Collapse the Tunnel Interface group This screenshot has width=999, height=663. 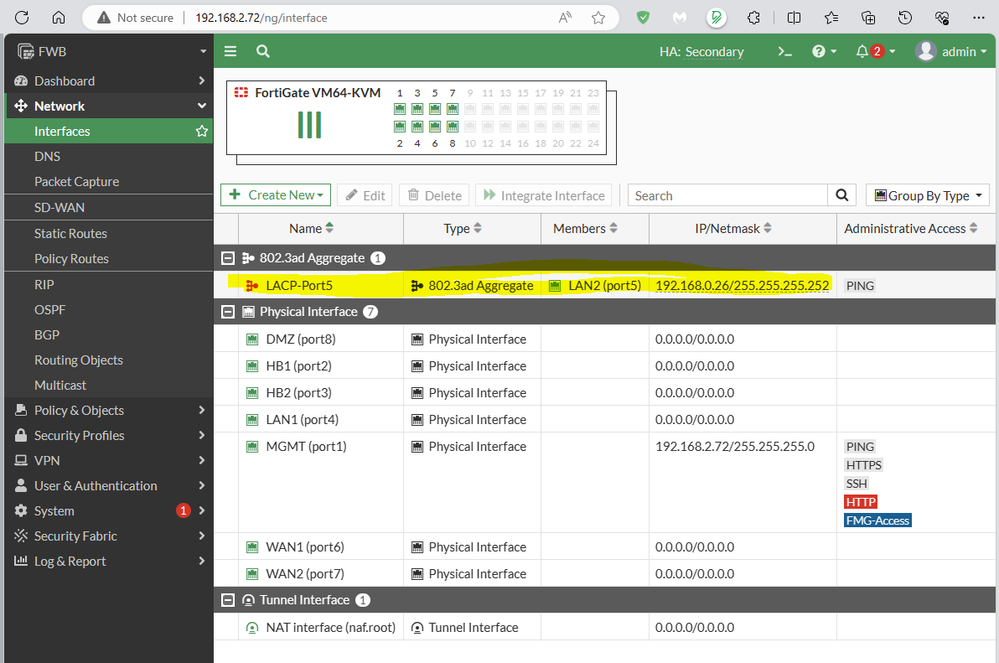pyautogui.click(x=229, y=600)
